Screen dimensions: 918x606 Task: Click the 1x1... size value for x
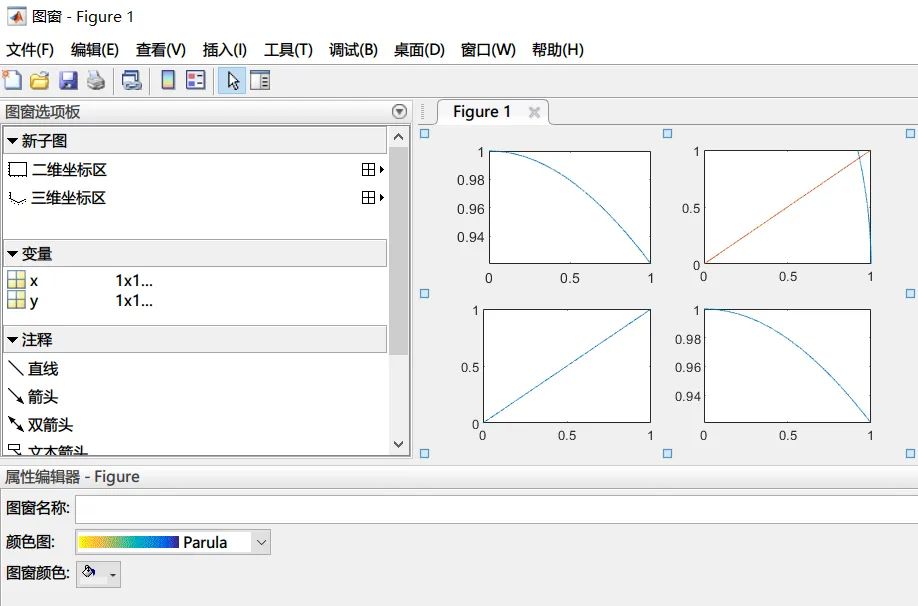(133, 280)
